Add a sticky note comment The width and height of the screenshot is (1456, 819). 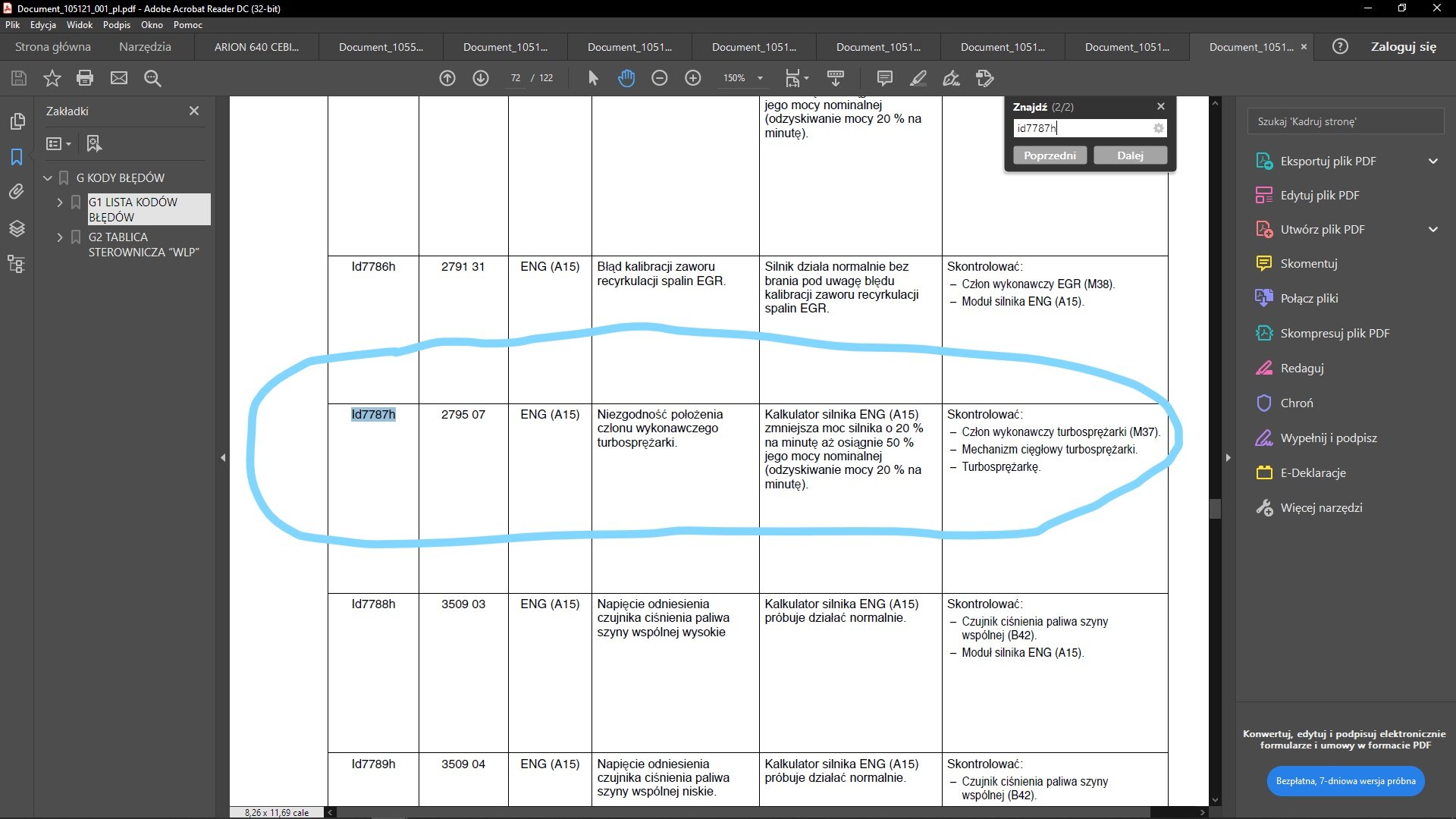(884, 78)
